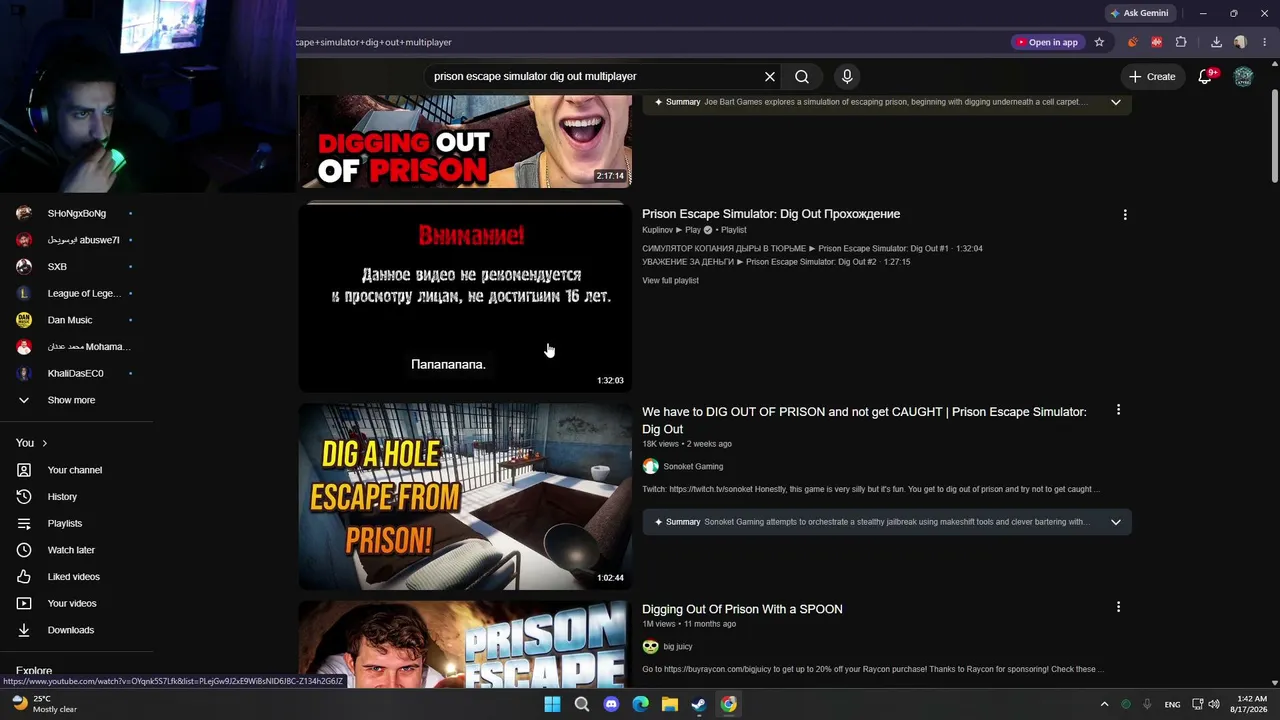Open the Digging Out of Prison thumbnail
This screenshot has height=720, width=1280.
coord(465,141)
